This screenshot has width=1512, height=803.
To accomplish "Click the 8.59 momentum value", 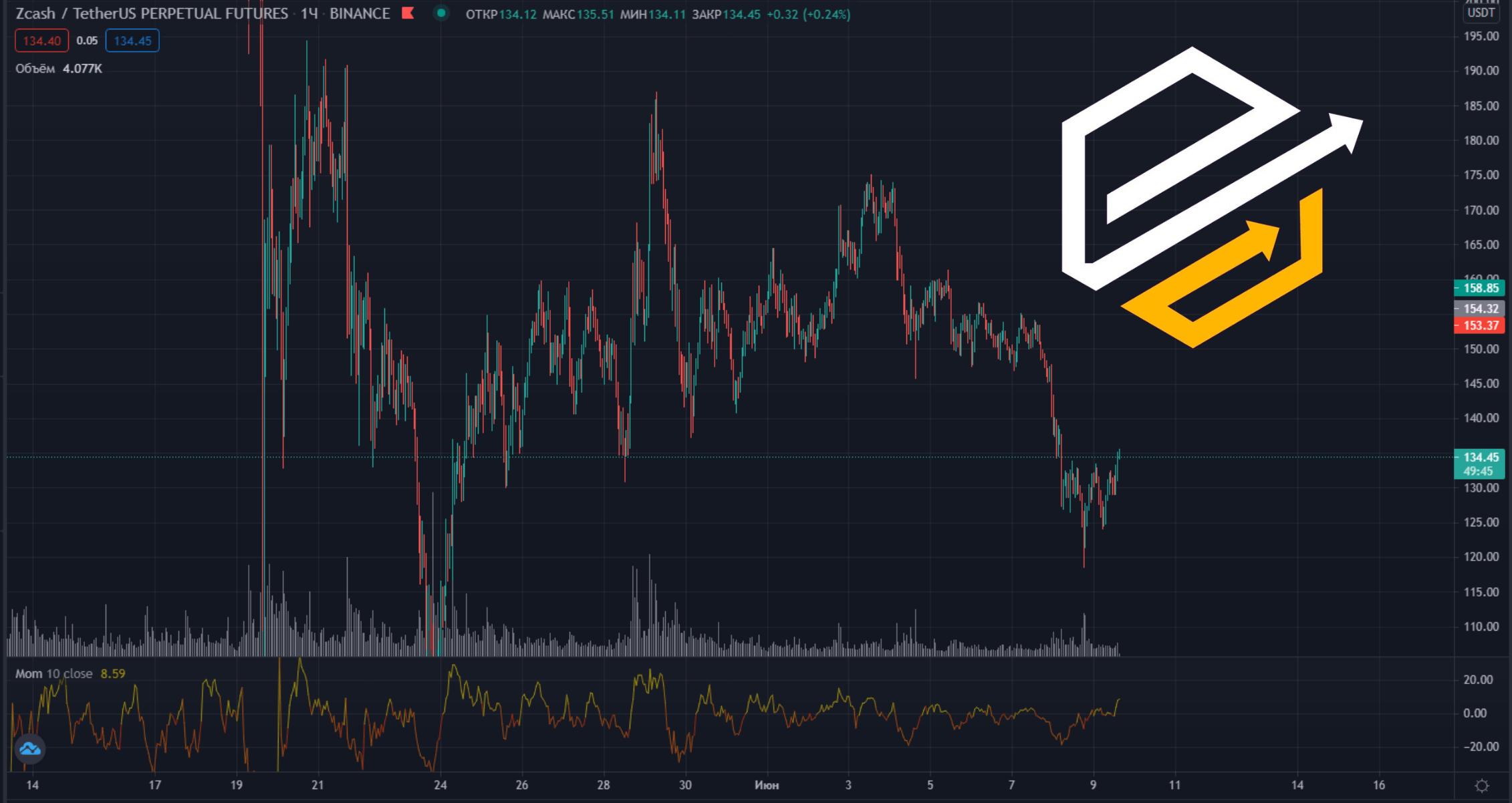I will (113, 673).
